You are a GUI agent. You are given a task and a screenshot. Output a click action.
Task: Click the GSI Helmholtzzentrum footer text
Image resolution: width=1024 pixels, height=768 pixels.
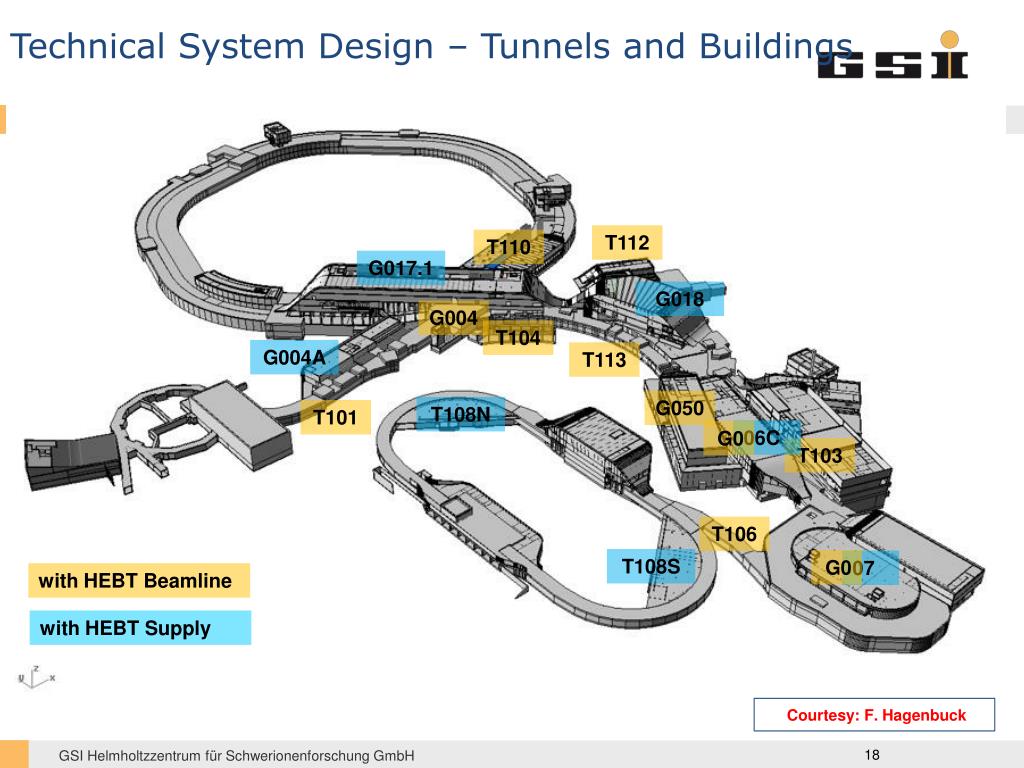236,756
